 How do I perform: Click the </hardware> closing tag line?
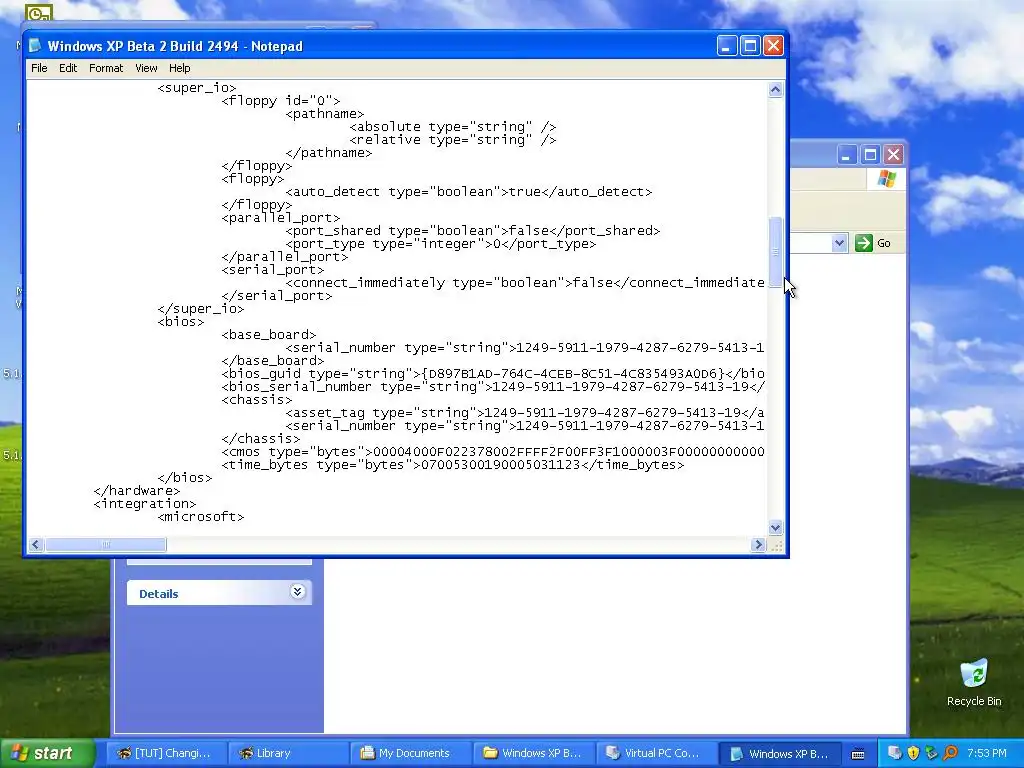136,491
